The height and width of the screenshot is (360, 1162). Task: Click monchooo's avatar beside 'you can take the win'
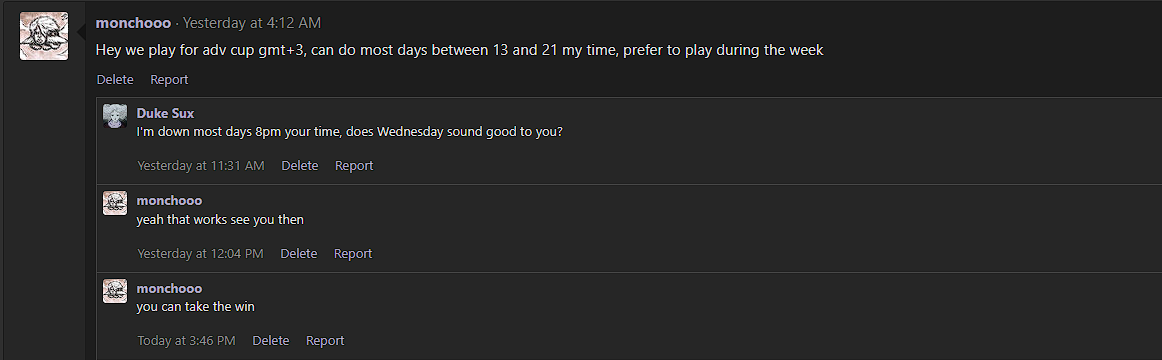115,290
